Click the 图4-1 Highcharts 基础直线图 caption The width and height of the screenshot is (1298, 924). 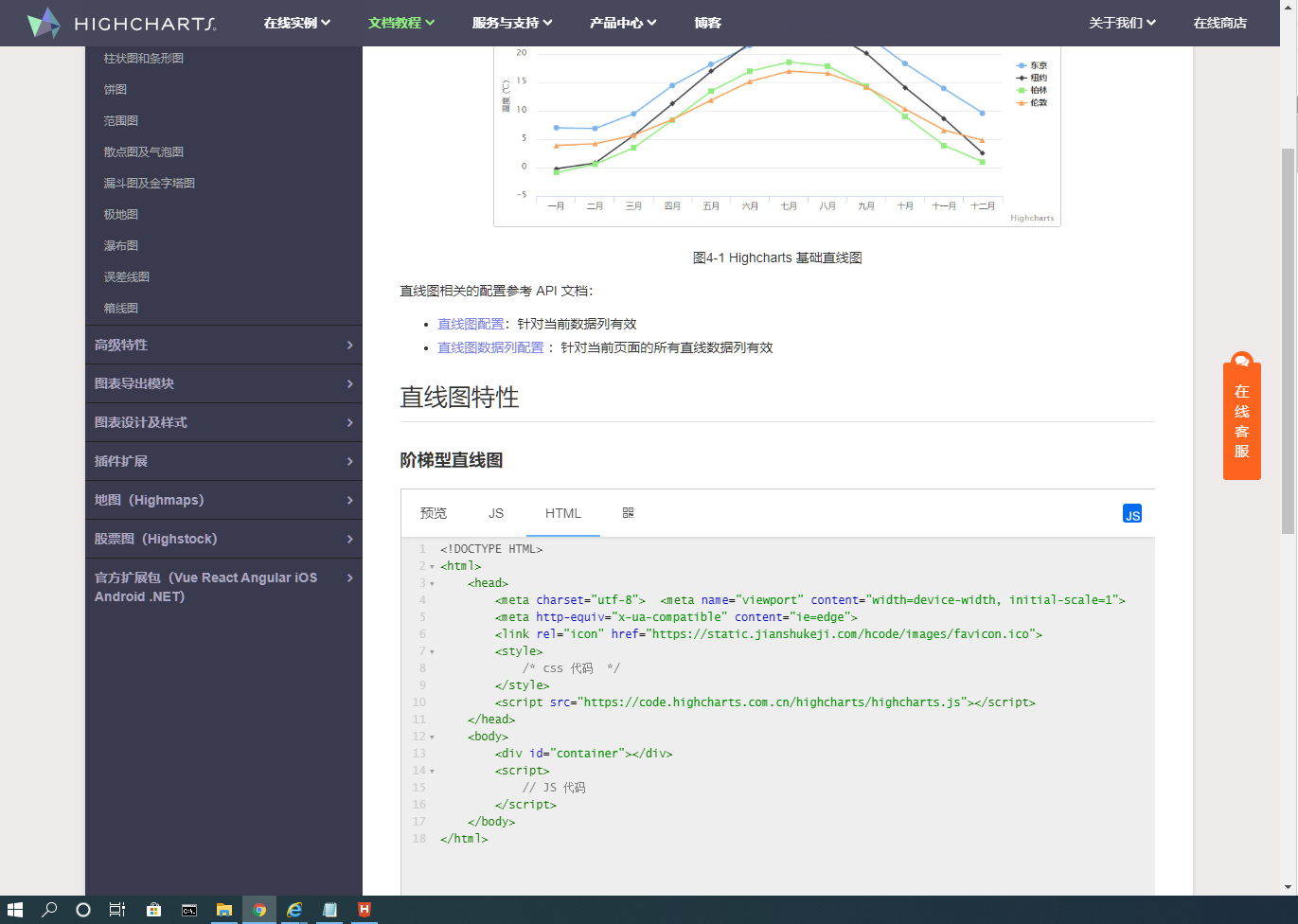[x=777, y=258]
